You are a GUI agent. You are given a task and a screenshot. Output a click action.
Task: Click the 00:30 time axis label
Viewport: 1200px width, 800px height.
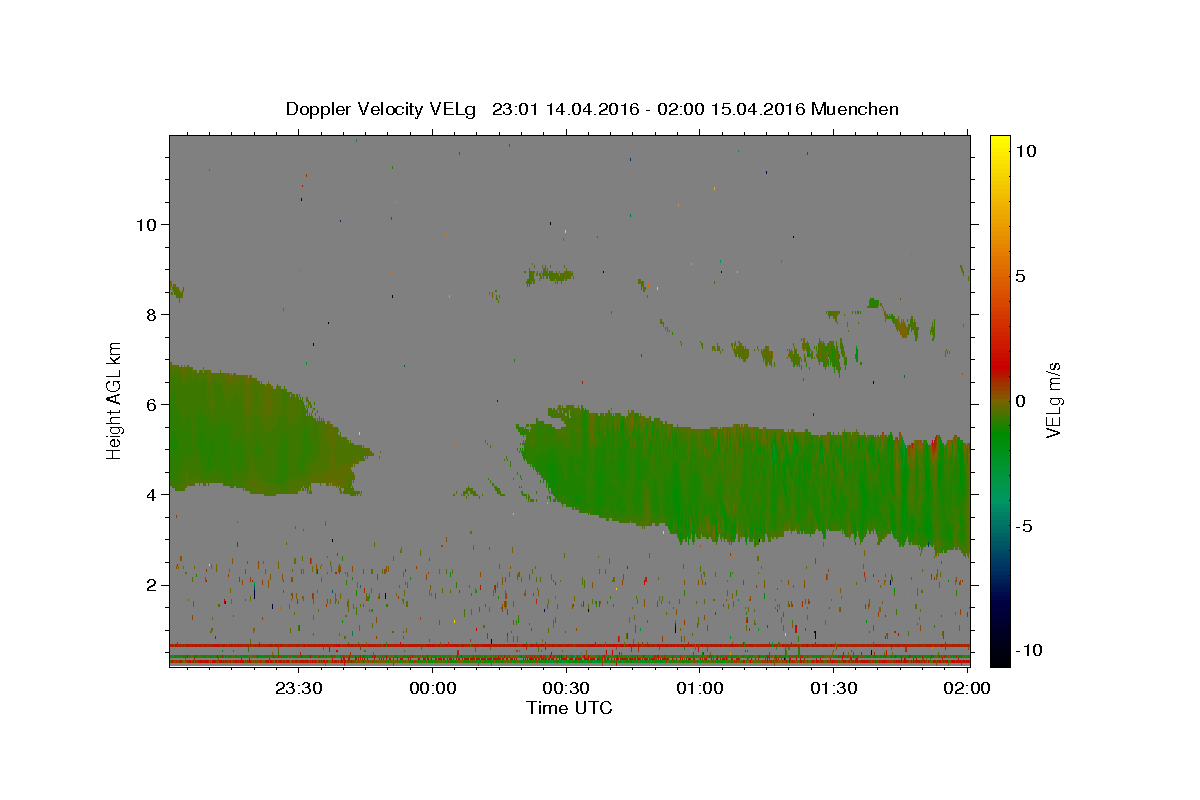pyautogui.click(x=566, y=688)
